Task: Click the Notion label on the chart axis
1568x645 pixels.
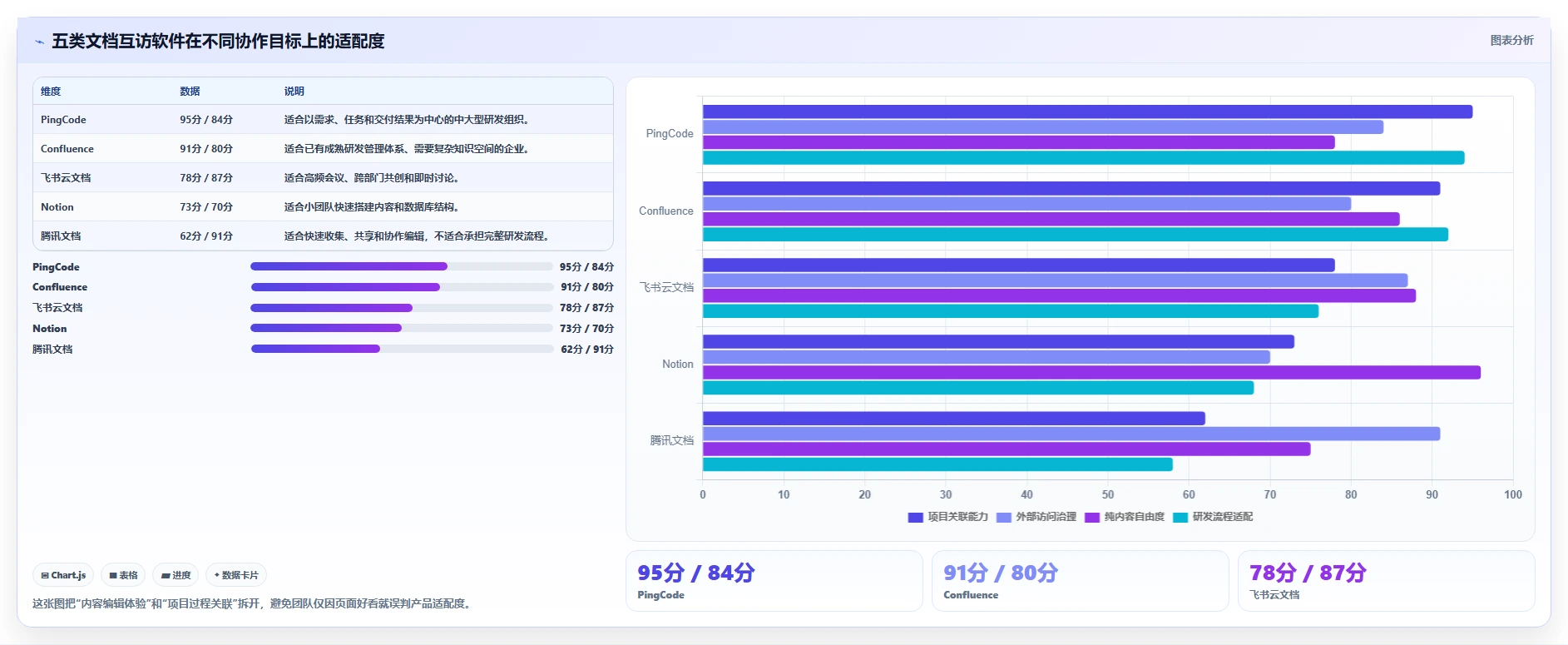Action: click(x=678, y=365)
